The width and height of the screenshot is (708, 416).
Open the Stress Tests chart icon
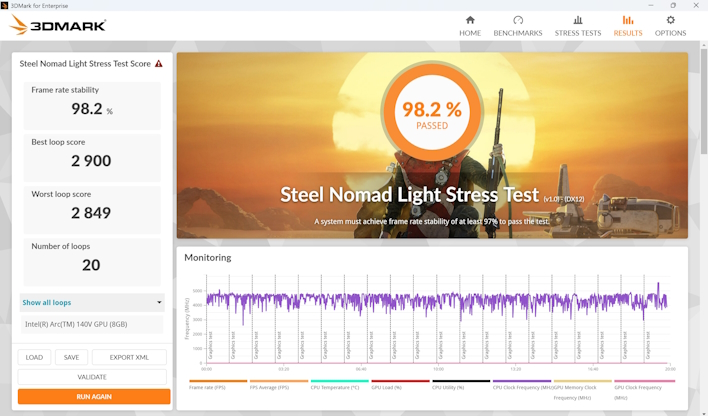point(578,20)
